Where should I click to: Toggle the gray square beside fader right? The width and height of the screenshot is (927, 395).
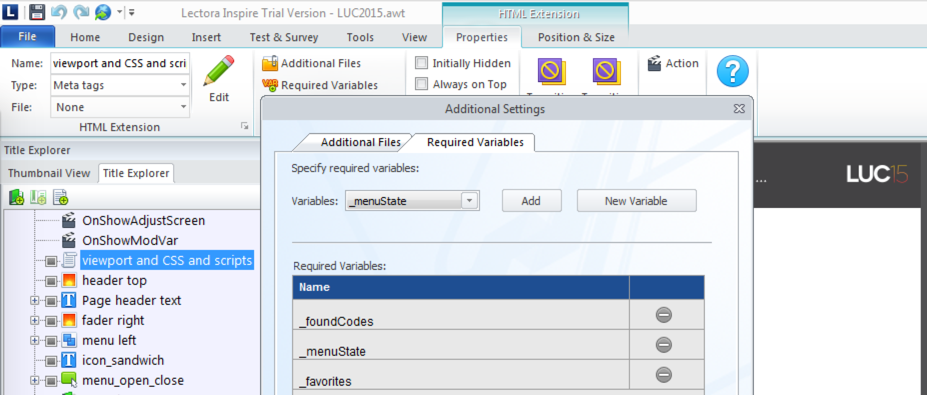click(x=51, y=321)
